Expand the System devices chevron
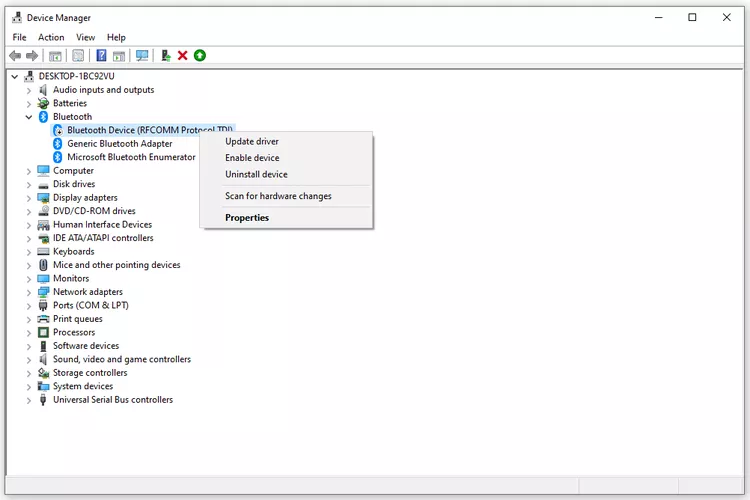This screenshot has height=500, width=750. coord(29,387)
